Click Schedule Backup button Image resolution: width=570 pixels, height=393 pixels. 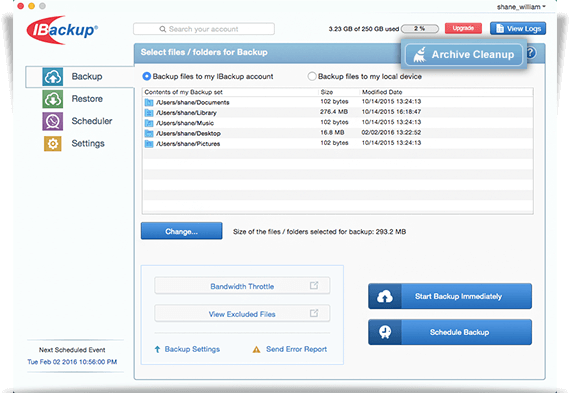pos(450,332)
